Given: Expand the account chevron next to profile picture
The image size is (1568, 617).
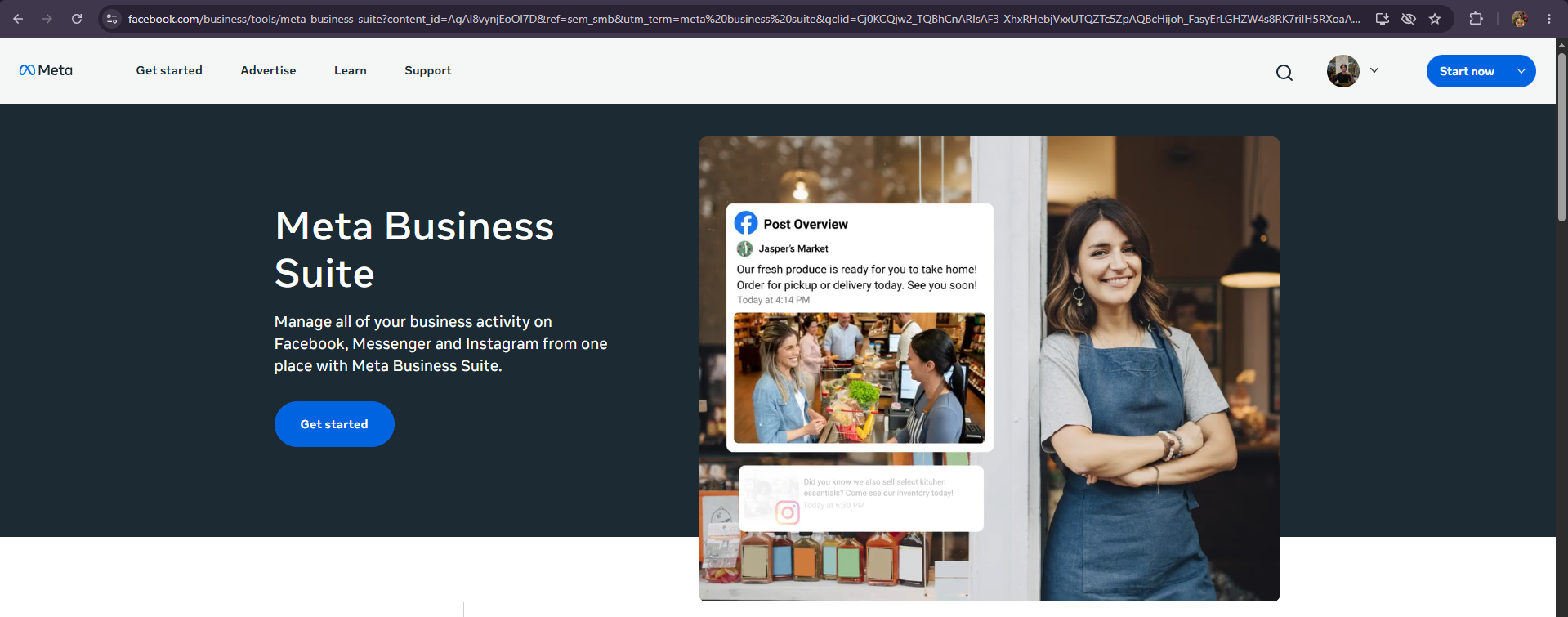Looking at the screenshot, I should click(1374, 70).
